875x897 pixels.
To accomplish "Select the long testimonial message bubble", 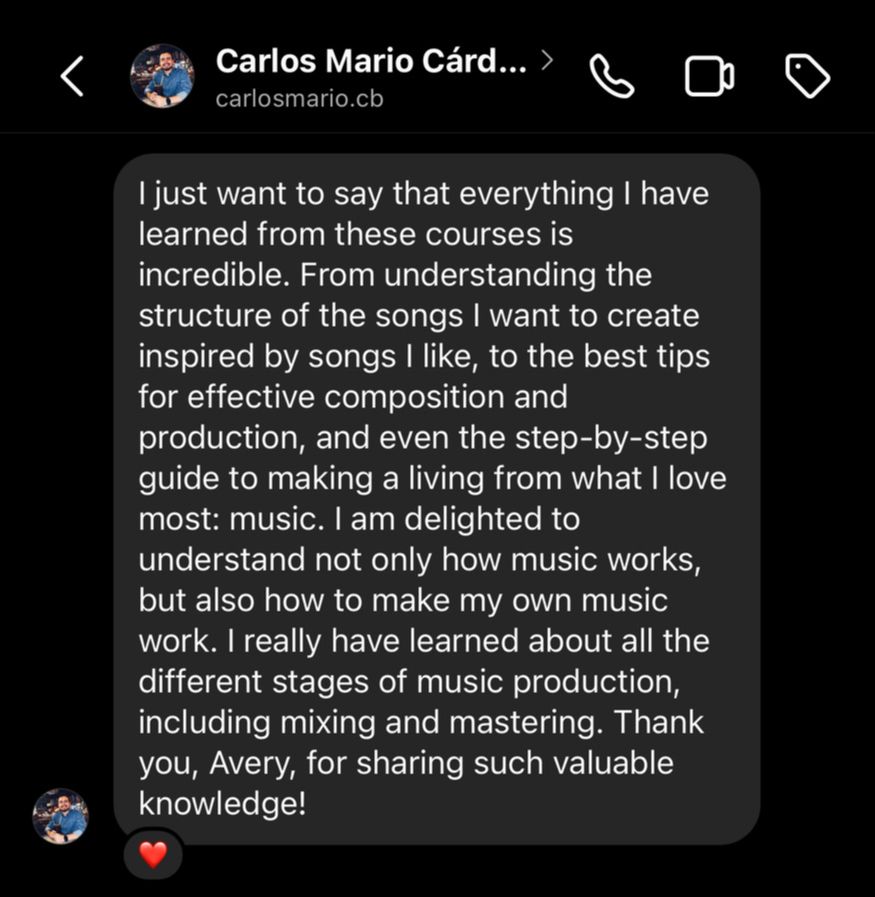I will (436, 498).
